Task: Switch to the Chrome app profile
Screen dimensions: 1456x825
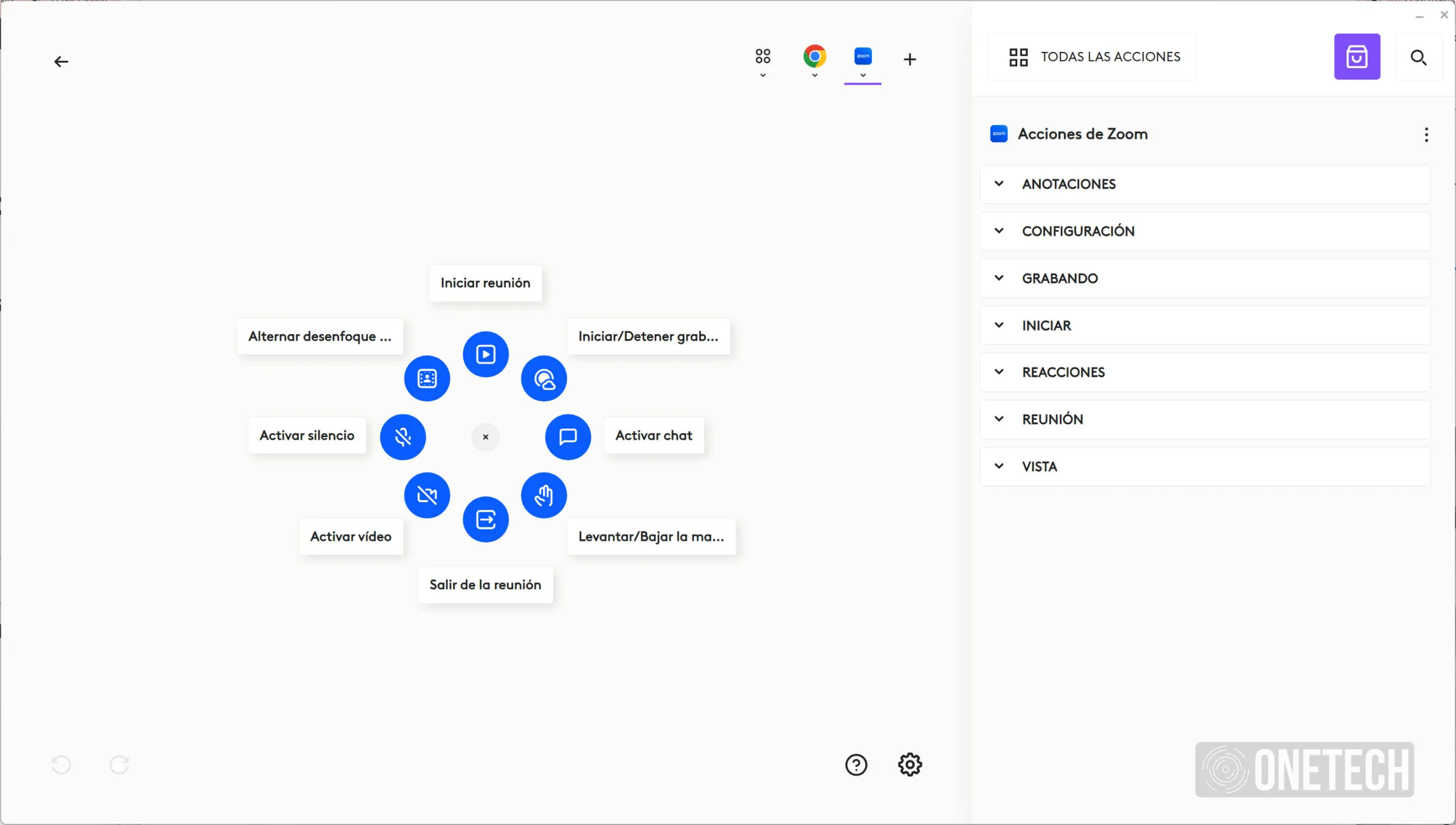Action: [814, 57]
